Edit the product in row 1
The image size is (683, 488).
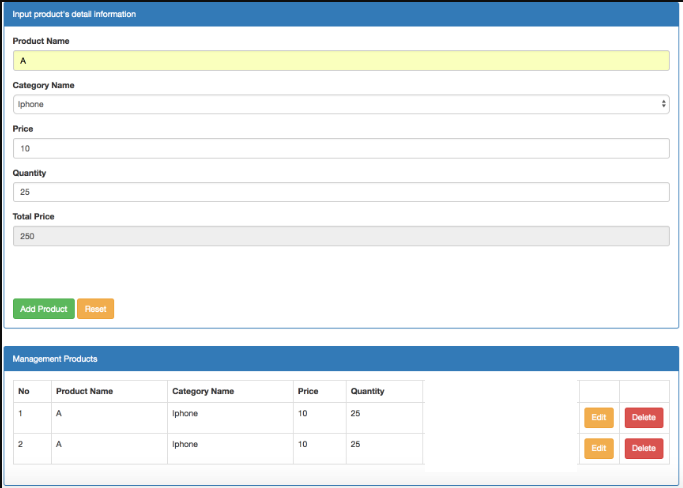(598, 418)
